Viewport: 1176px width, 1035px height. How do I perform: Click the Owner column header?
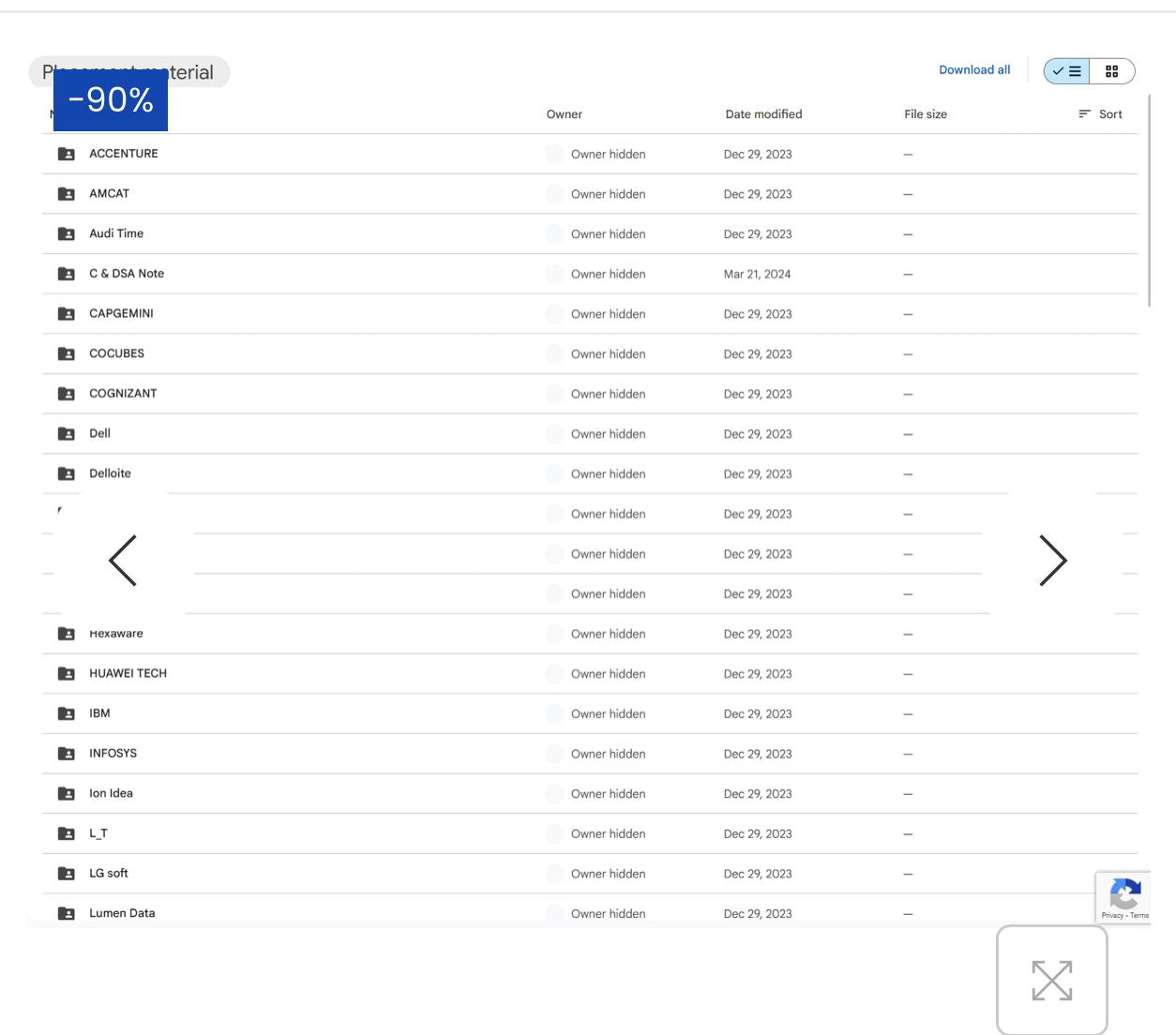(565, 114)
